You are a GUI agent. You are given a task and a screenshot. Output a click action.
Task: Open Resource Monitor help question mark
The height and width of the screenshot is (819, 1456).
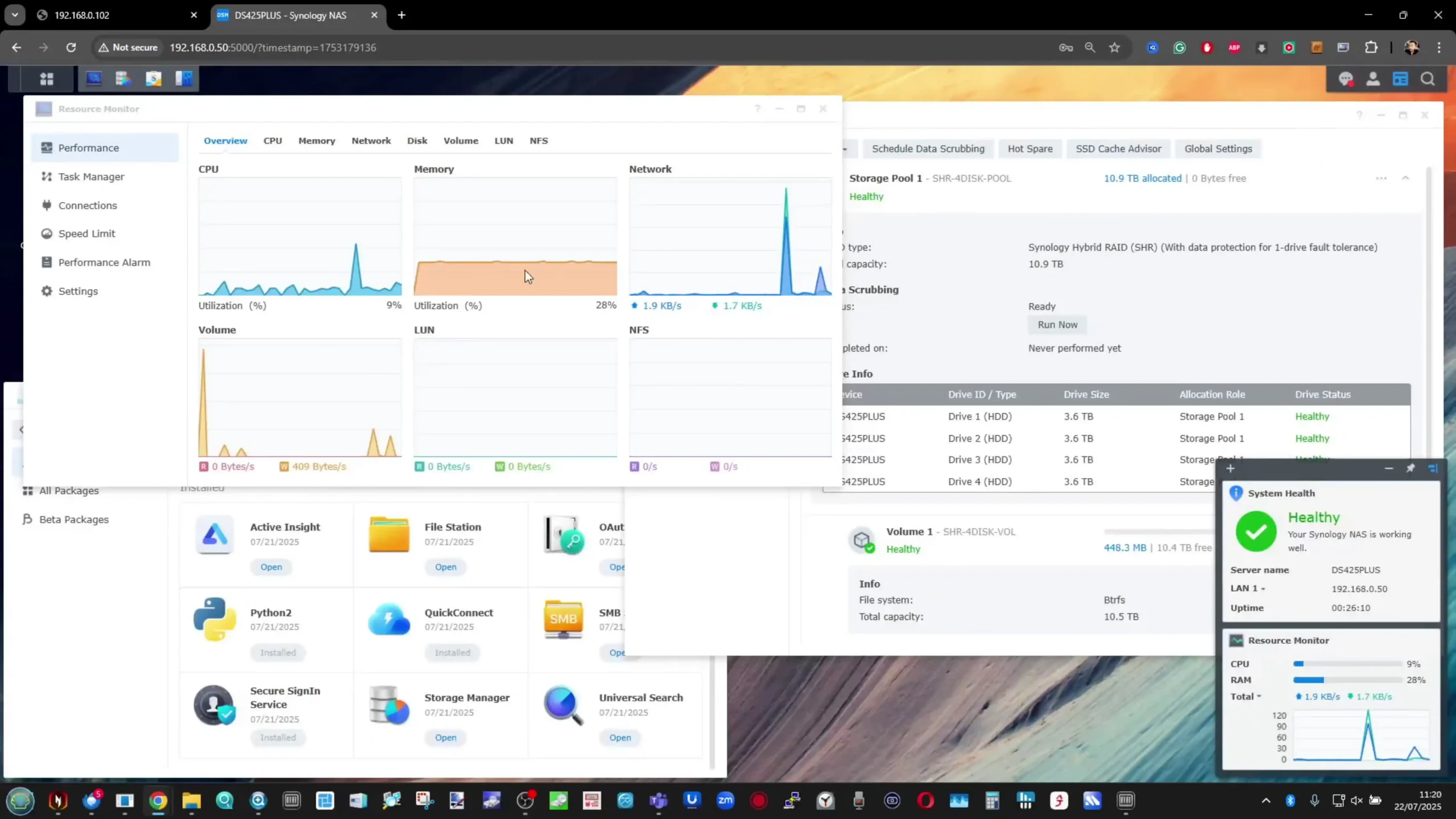click(x=757, y=109)
